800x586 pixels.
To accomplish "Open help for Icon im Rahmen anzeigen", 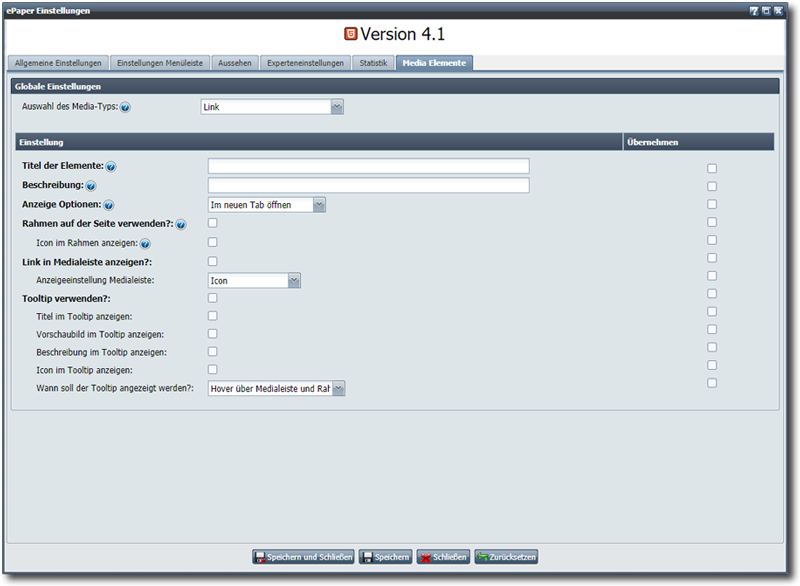I will pos(145,244).
